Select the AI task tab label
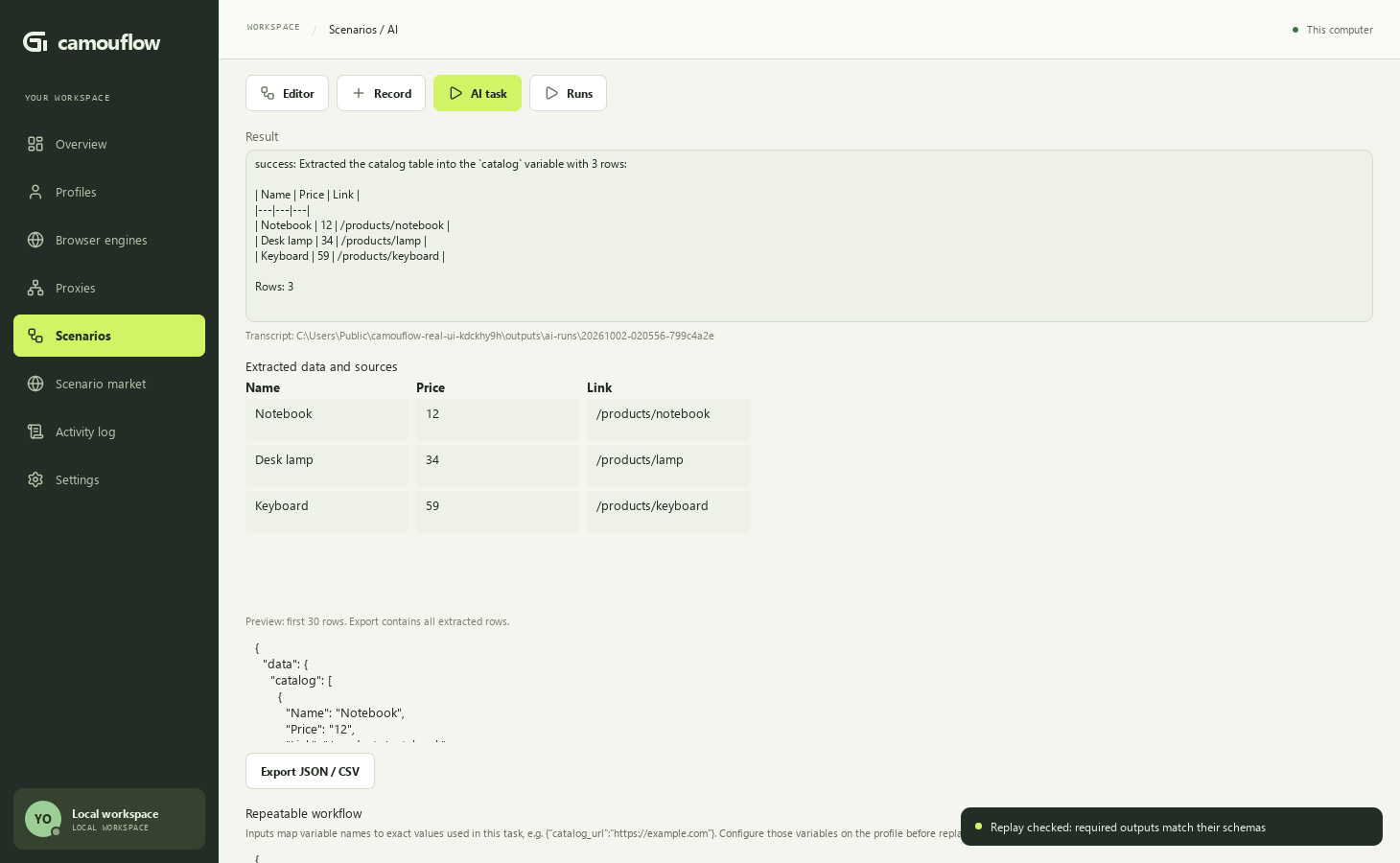The height and width of the screenshot is (863, 1400). [488, 94]
